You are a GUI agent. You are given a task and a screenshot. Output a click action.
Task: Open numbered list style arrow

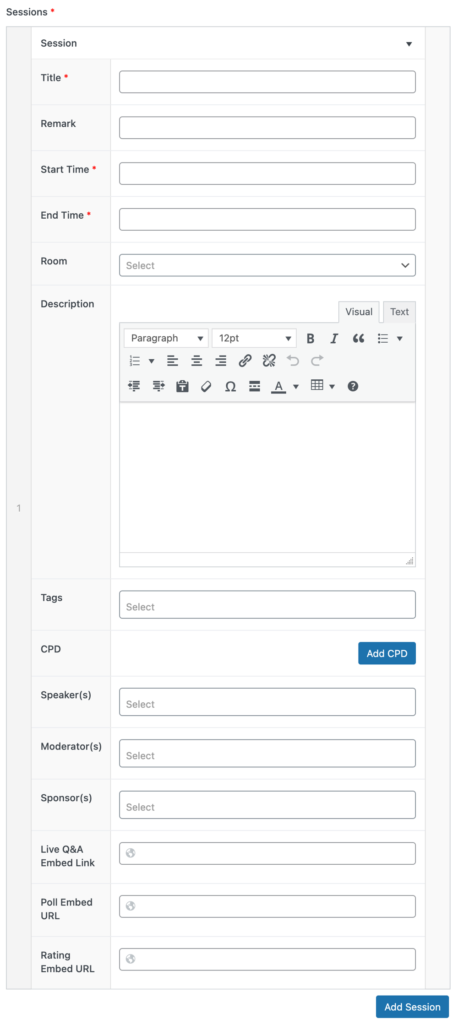click(x=152, y=360)
